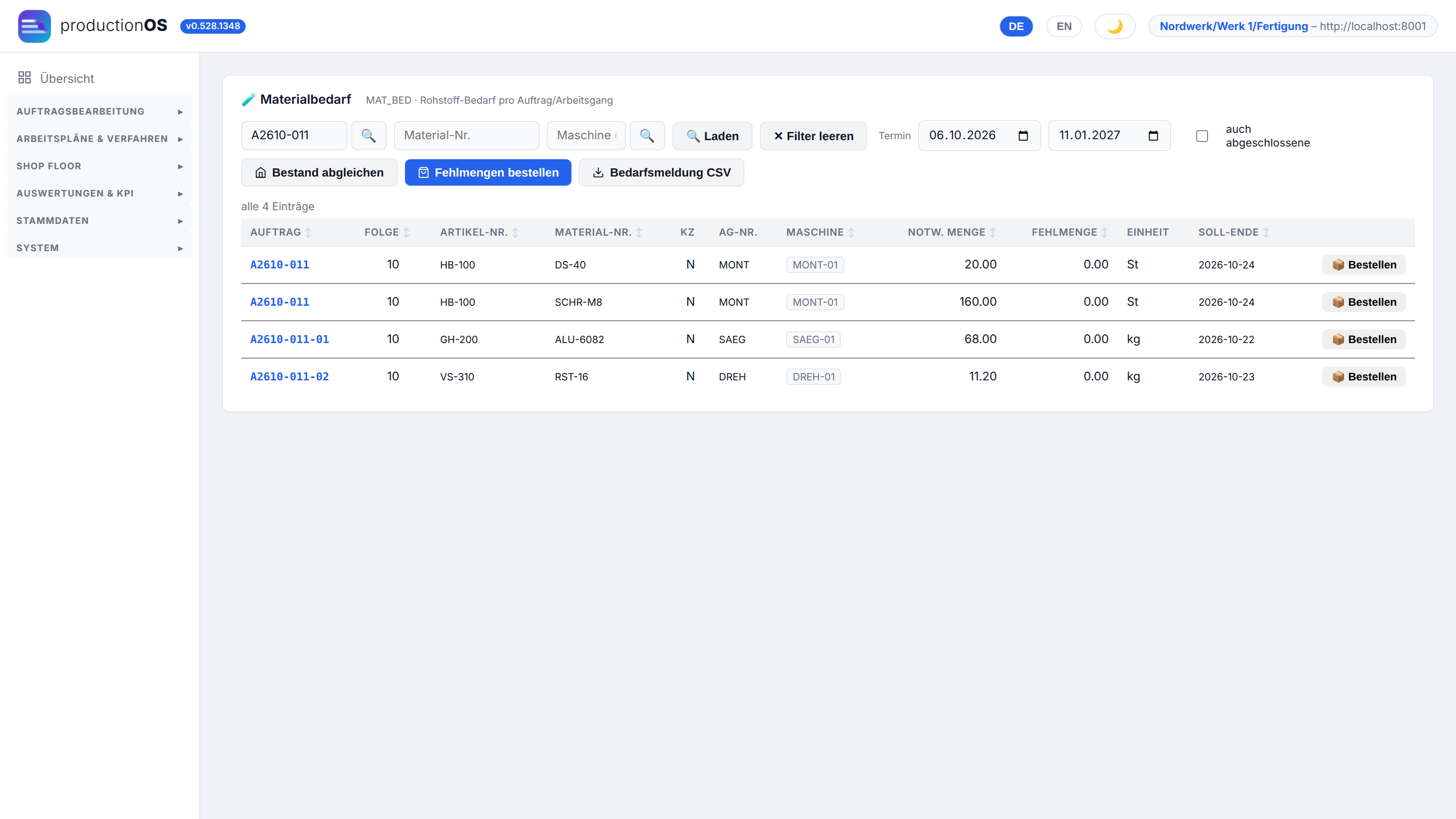
Task: Open A2610-011 link in DS-40 row
Action: tap(280, 264)
